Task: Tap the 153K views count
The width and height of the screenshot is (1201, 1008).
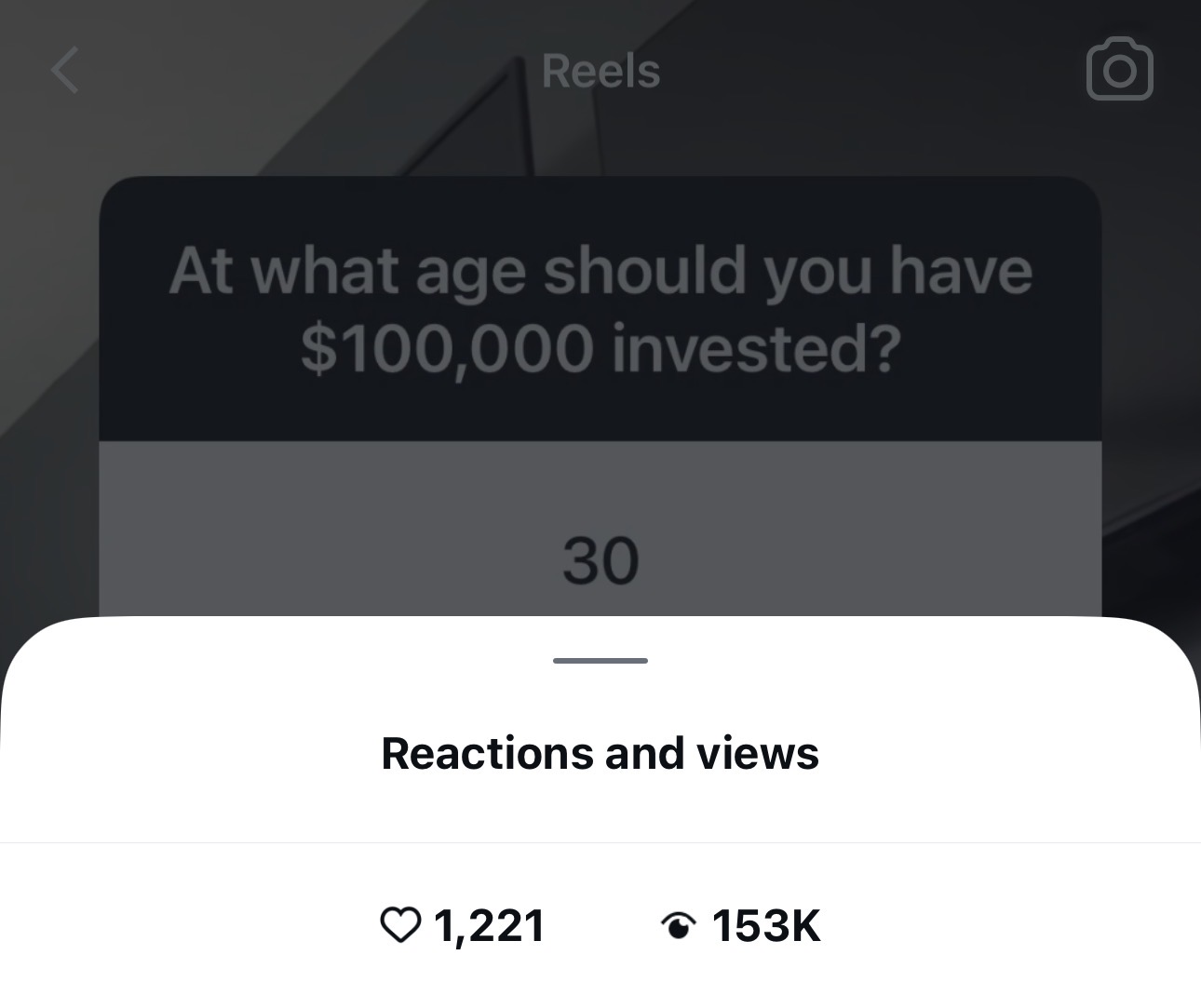Action: tap(766, 926)
